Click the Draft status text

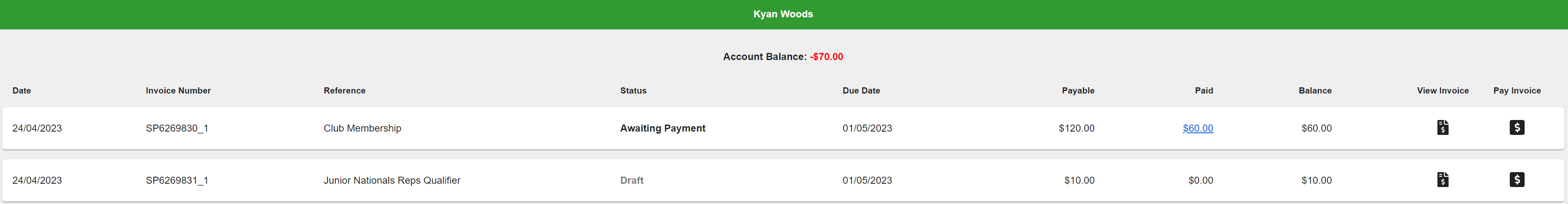click(x=632, y=181)
